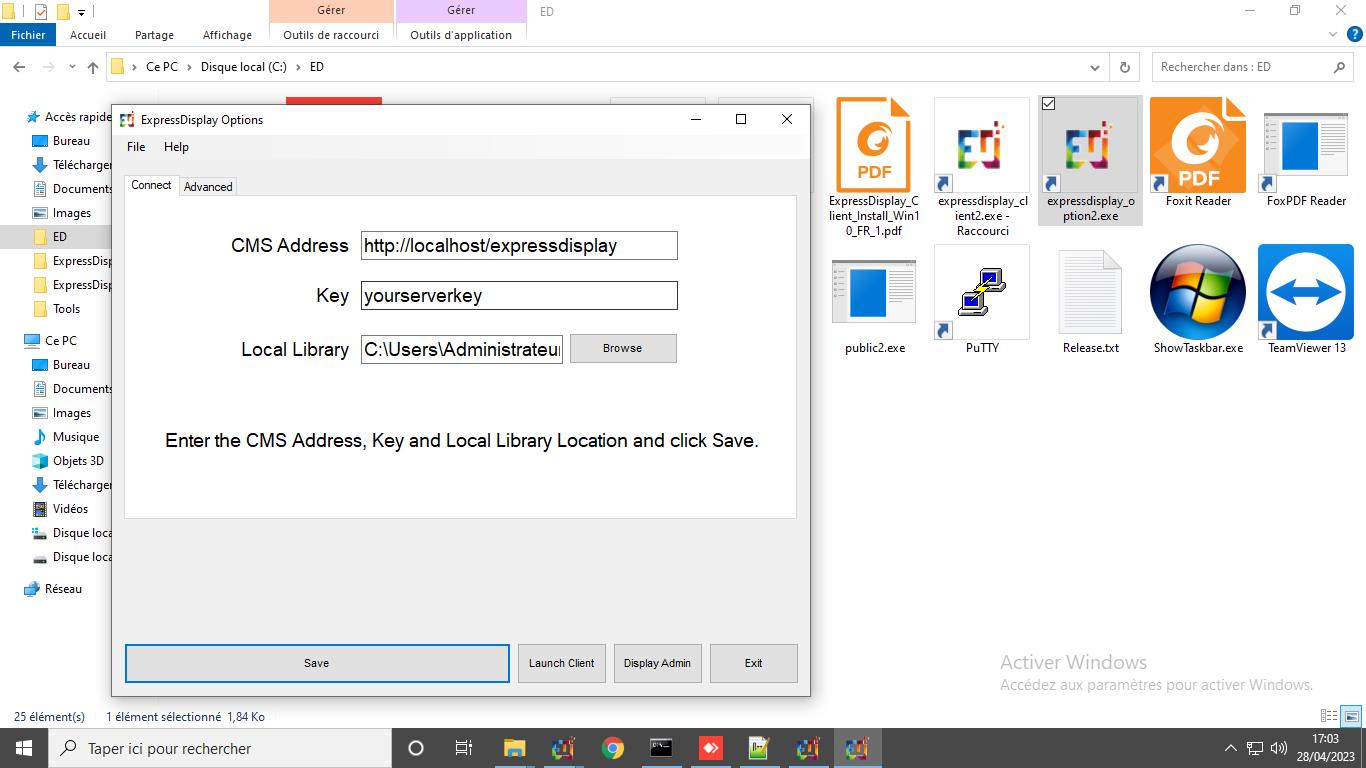1366x768 pixels.
Task: Collapse the Ce PC tree node
Action: coord(15,341)
